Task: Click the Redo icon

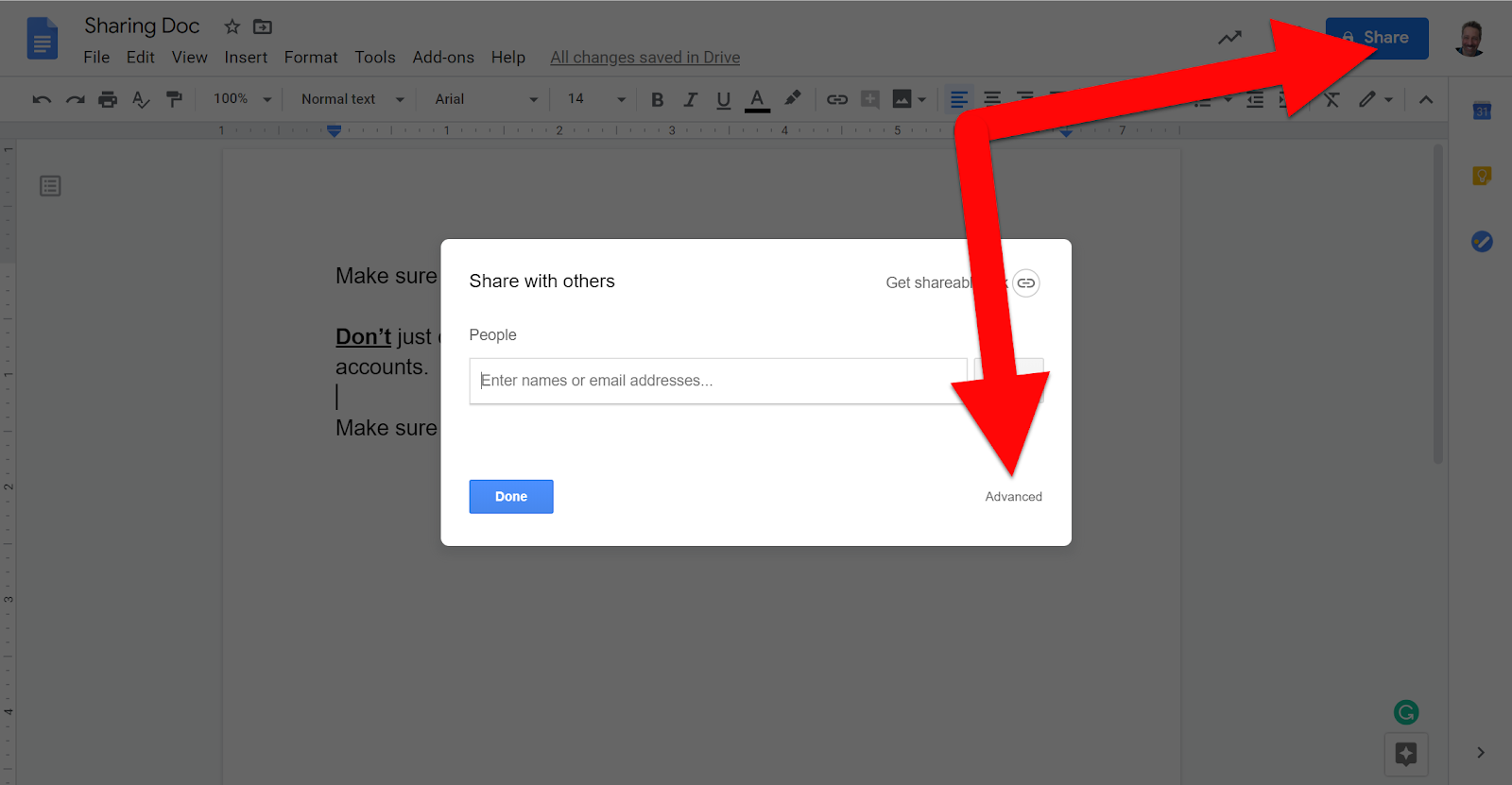Action: coord(76,99)
